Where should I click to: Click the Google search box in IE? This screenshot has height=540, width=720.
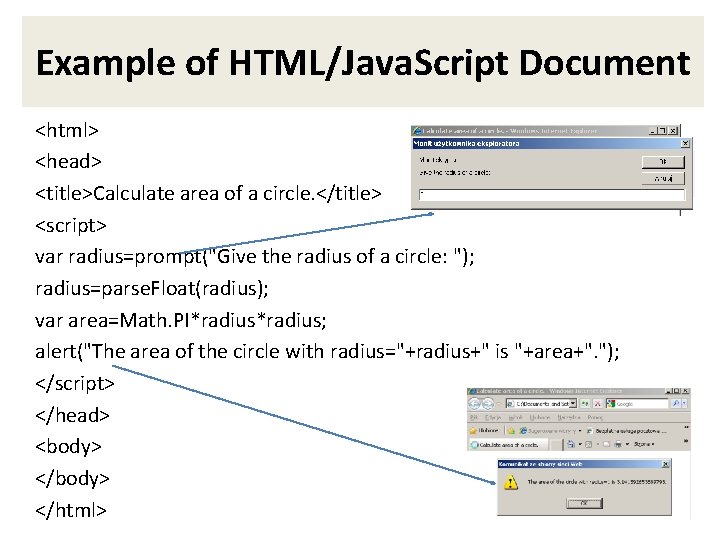point(637,404)
